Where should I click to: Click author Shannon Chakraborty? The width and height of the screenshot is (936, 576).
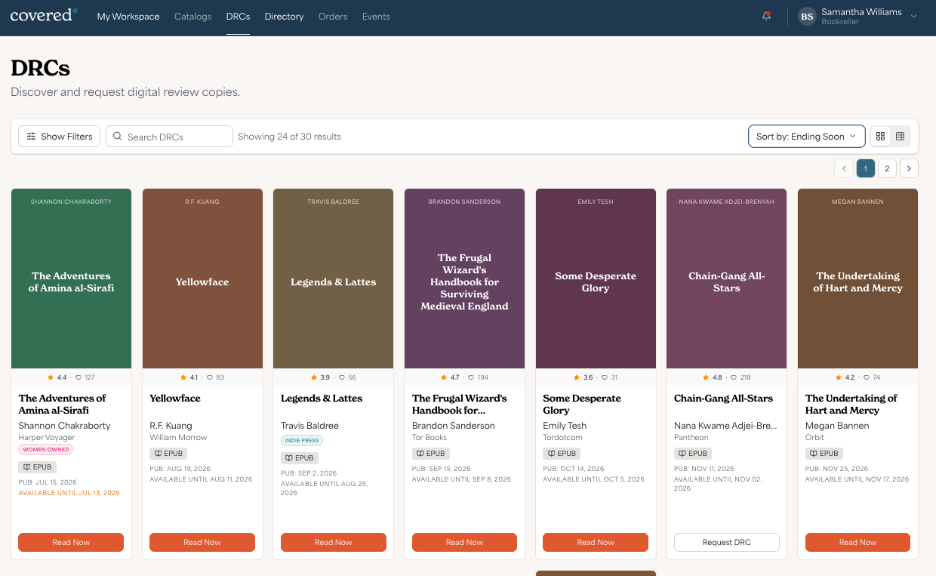click(x=64, y=426)
